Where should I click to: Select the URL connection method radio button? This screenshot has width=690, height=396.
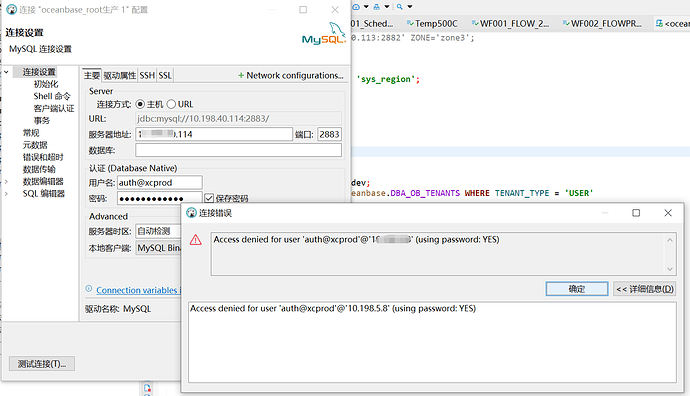[x=171, y=104]
